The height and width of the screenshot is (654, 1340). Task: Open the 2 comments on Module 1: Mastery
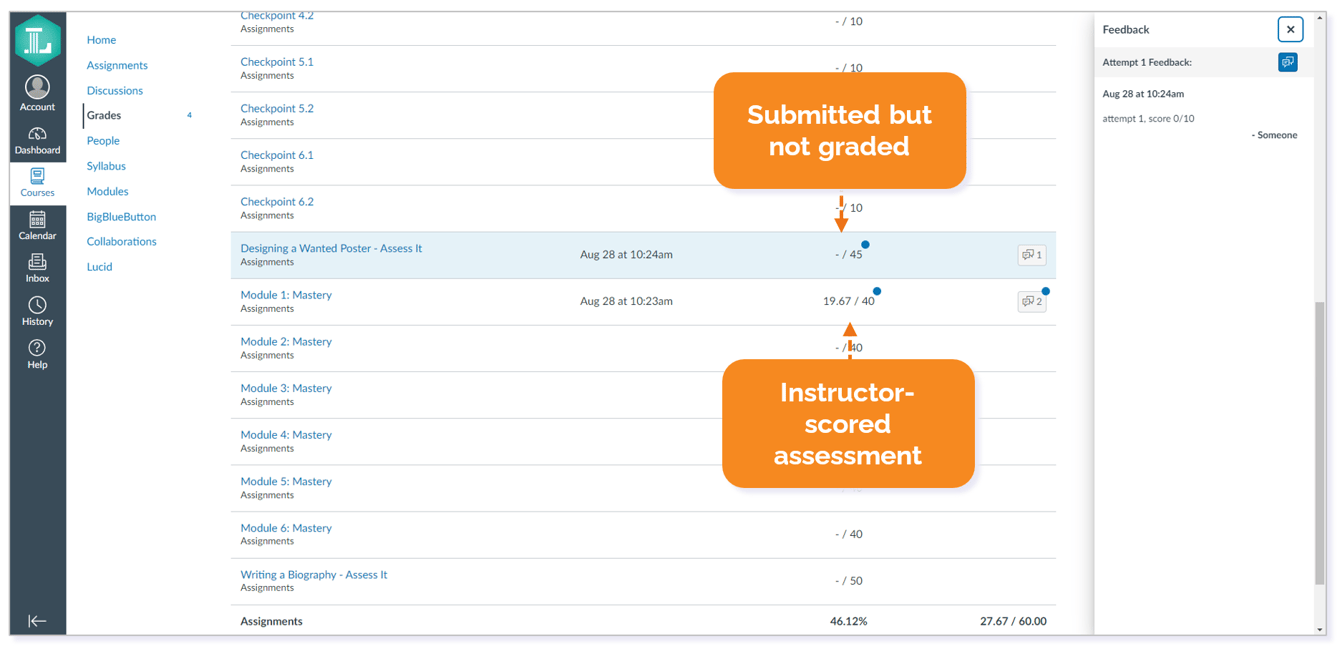click(x=1031, y=301)
